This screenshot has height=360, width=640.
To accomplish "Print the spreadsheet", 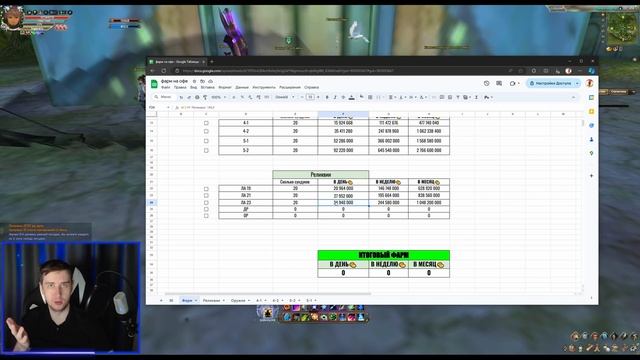I will tap(197, 97).
